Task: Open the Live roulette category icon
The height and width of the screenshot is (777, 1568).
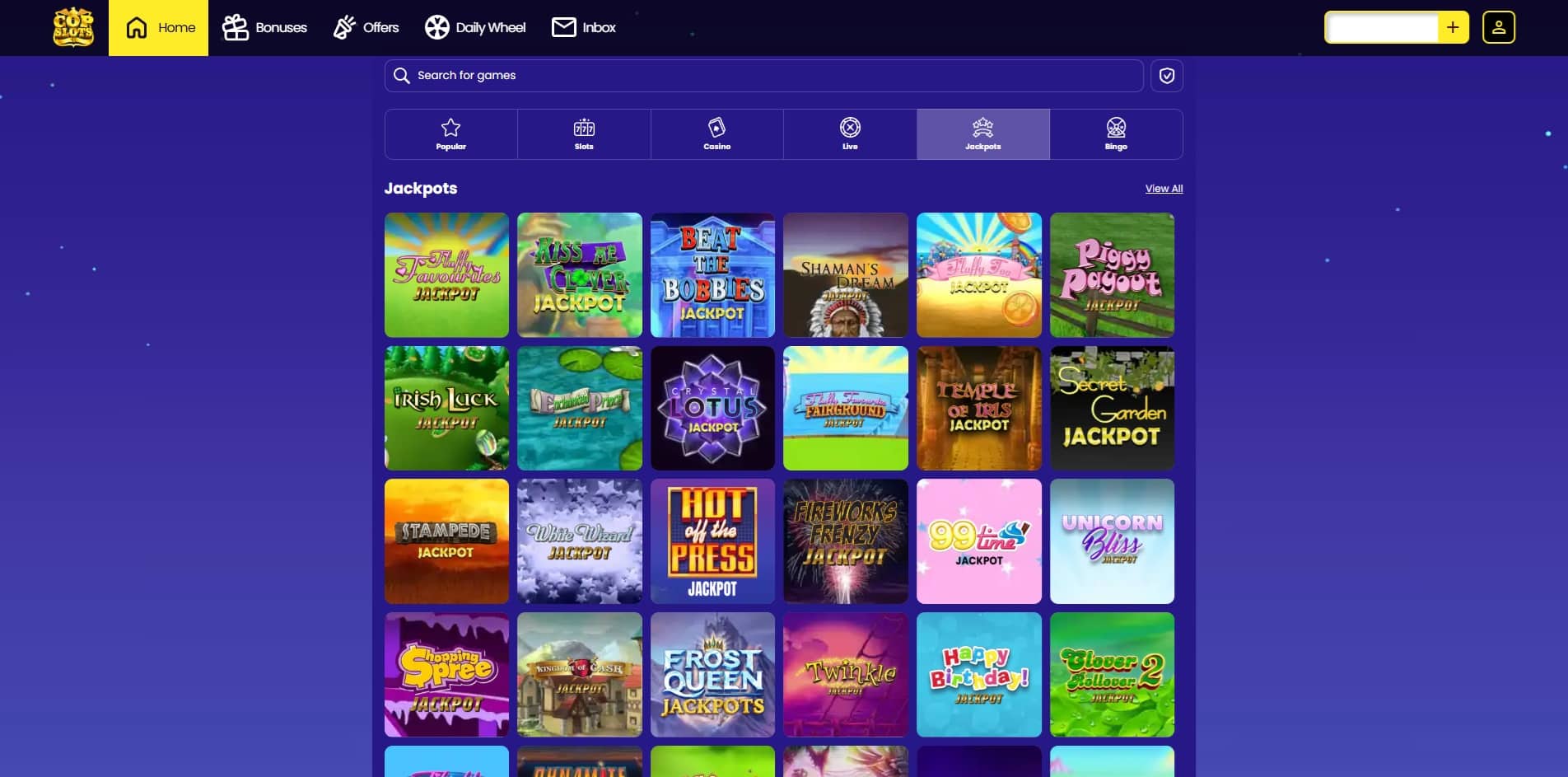Action: 849,128
